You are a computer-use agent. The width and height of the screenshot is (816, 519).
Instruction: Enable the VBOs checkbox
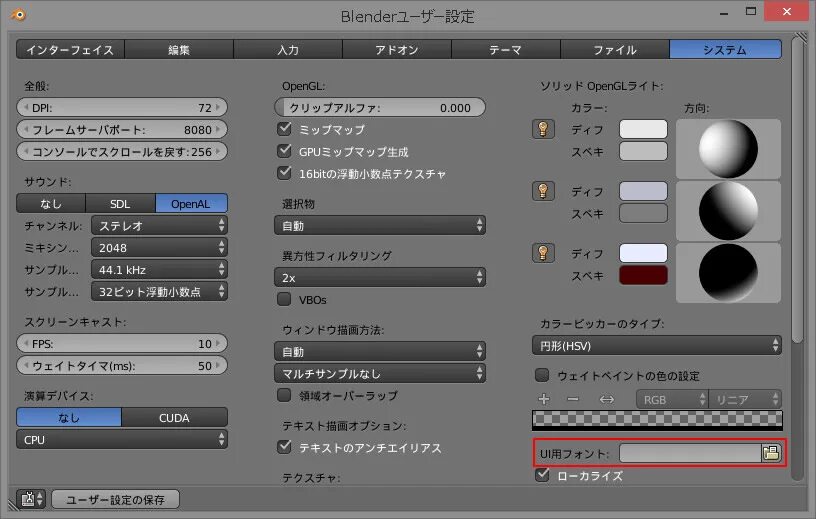(284, 299)
